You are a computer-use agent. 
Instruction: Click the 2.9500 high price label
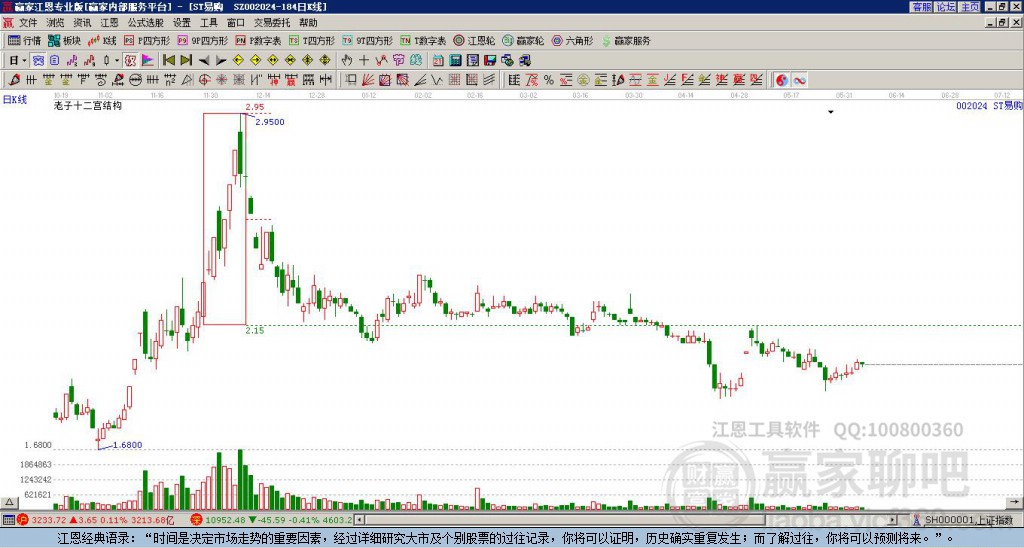coord(270,122)
